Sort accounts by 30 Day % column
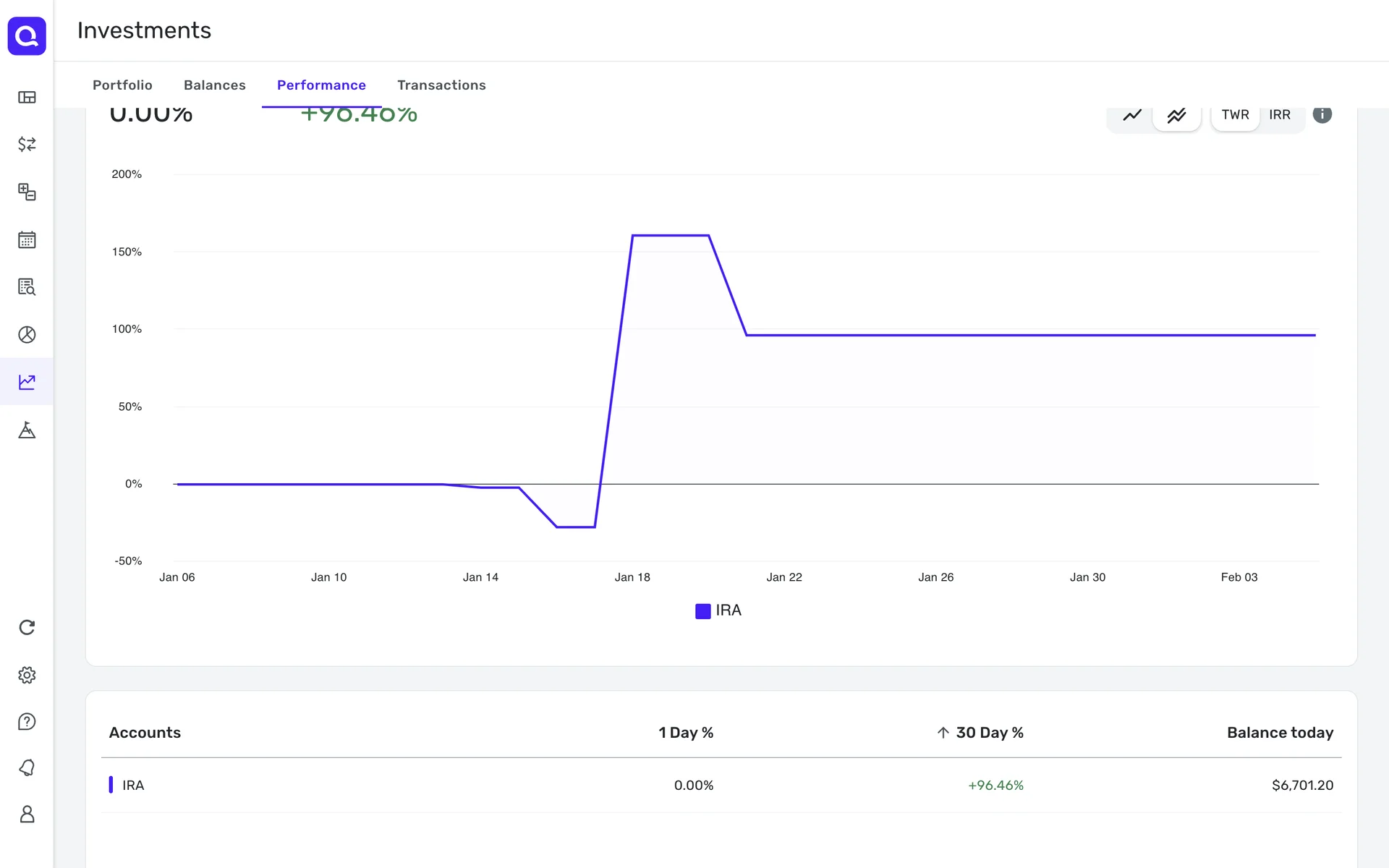1389x868 pixels. pyautogui.click(x=988, y=733)
